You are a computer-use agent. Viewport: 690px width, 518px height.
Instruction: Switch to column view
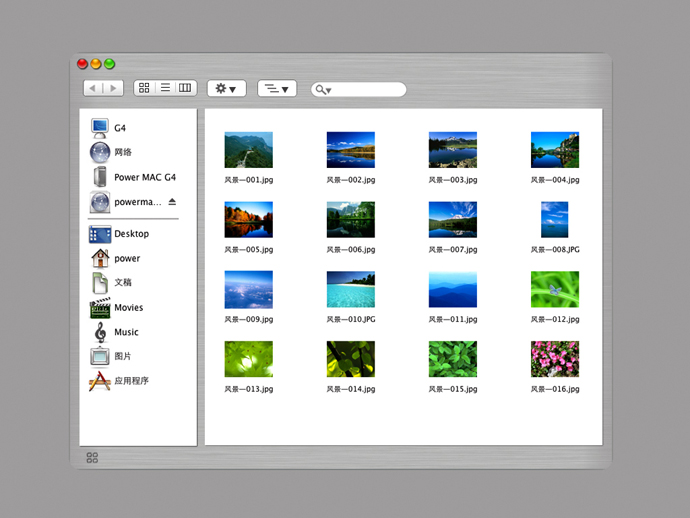[x=185, y=88]
